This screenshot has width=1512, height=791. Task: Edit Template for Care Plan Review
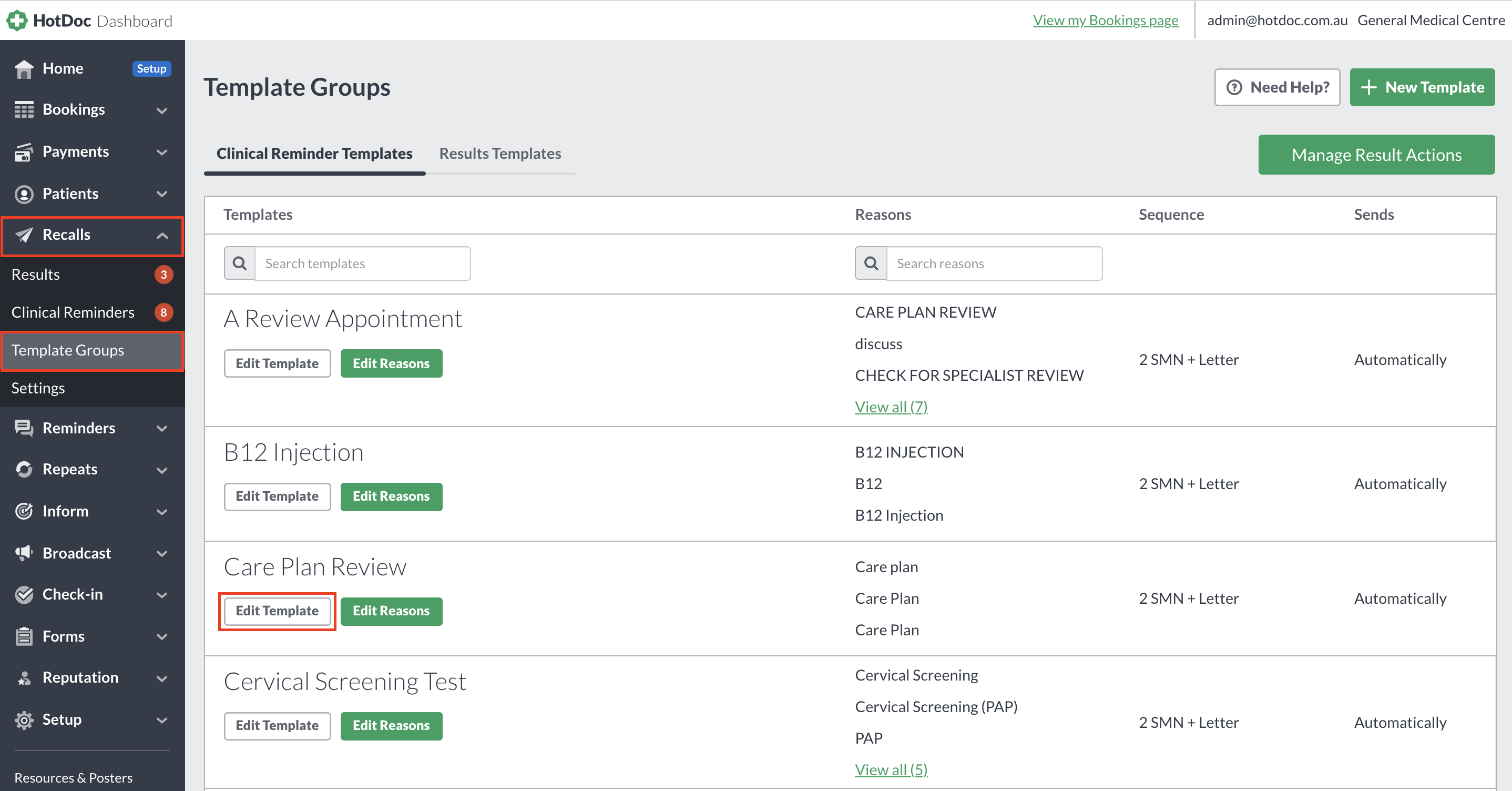pyautogui.click(x=277, y=611)
